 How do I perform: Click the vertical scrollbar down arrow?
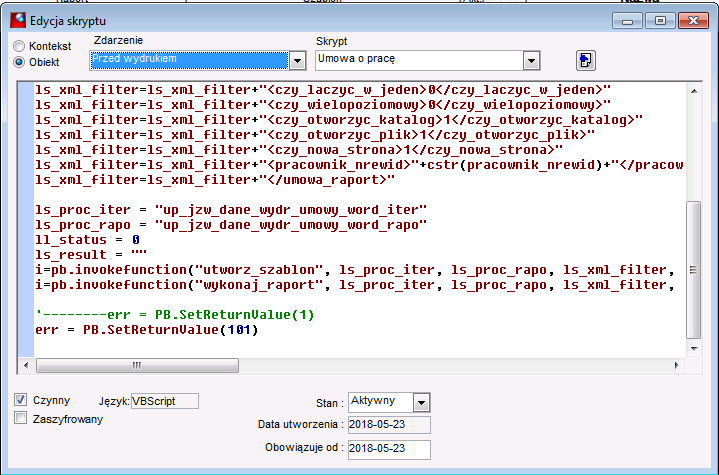[694, 349]
